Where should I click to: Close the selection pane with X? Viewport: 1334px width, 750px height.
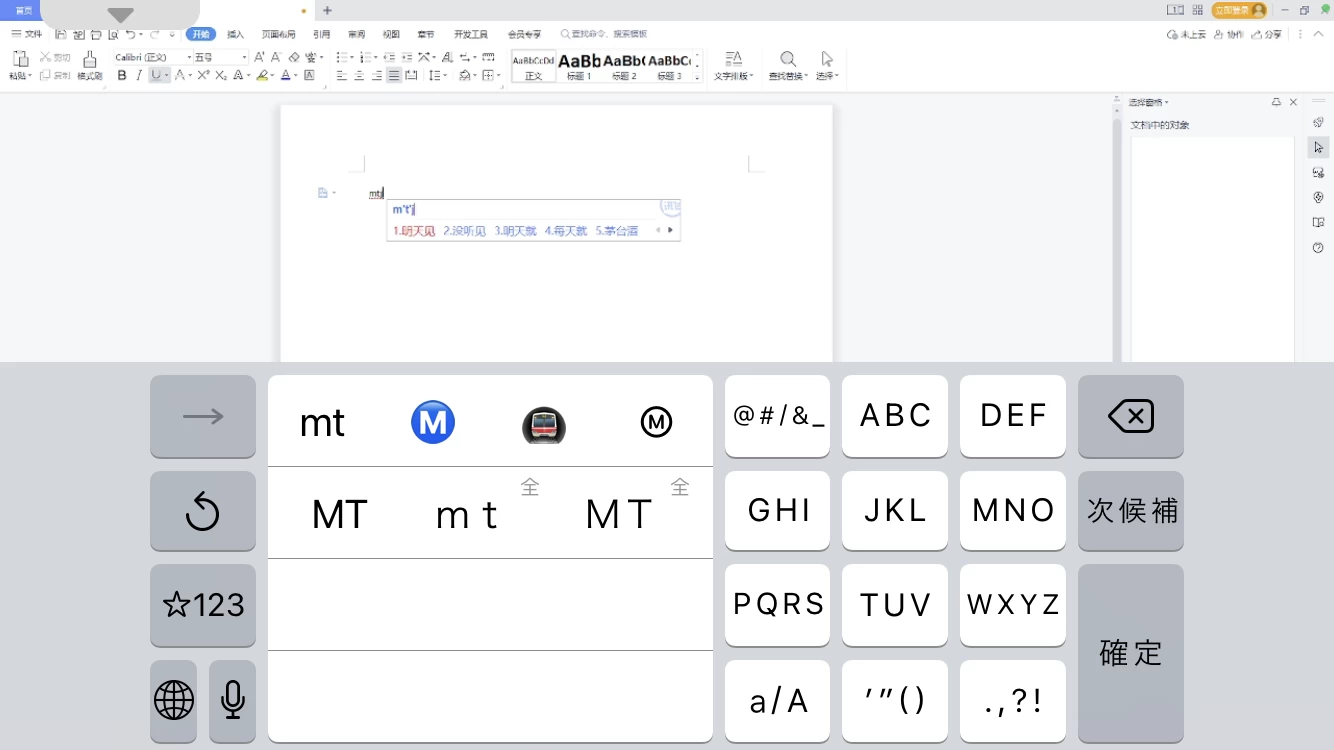1293,102
